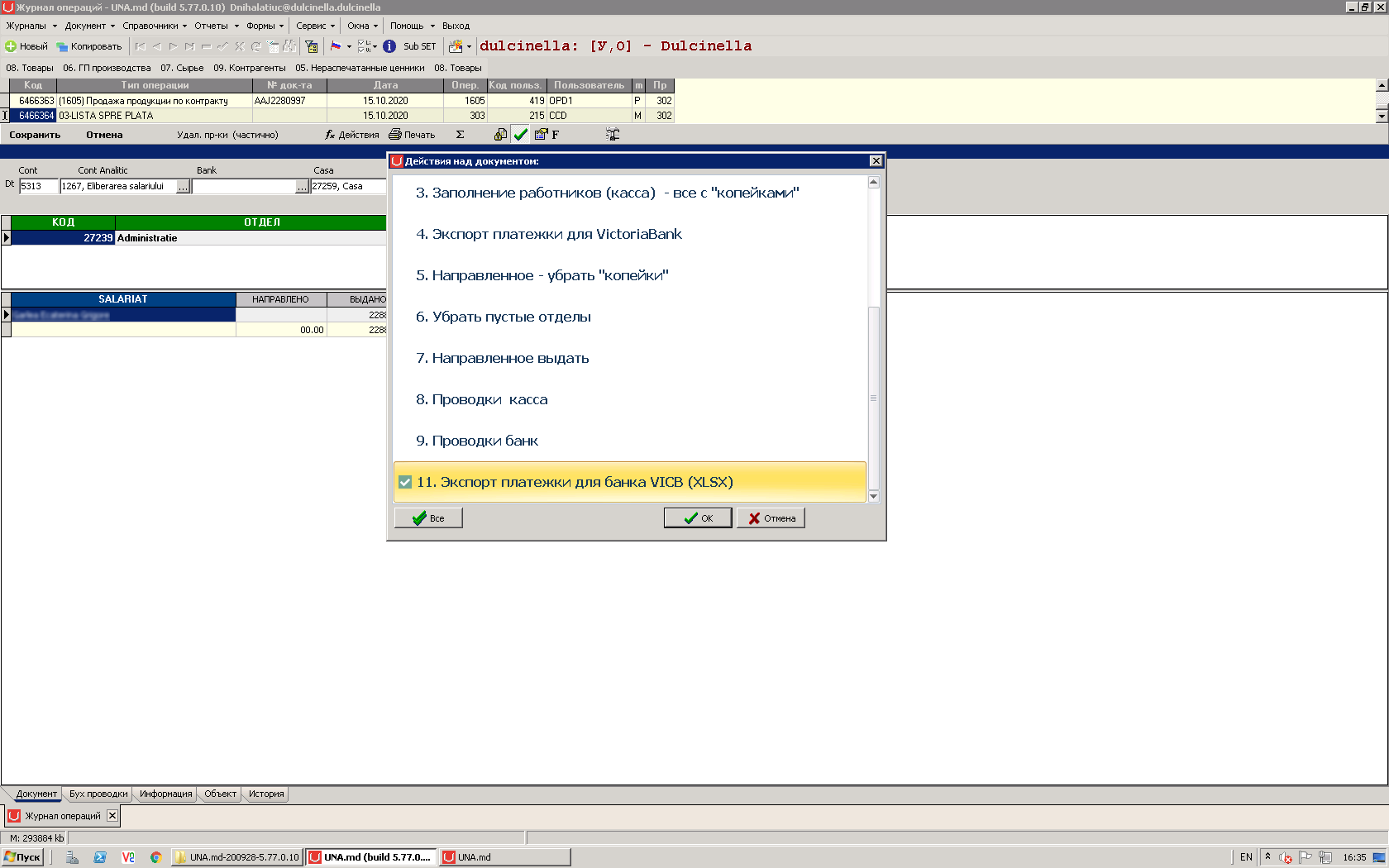Click the document lock icon

500,135
